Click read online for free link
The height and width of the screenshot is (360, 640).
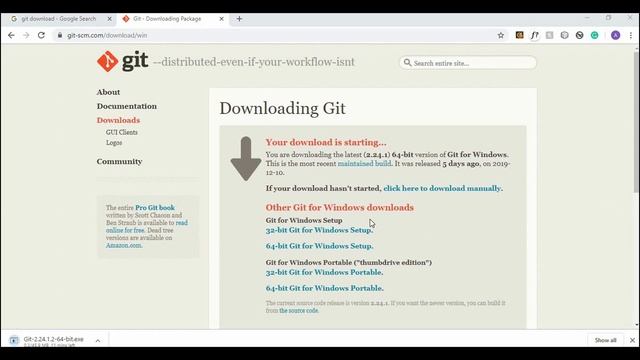click(x=147, y=227)
